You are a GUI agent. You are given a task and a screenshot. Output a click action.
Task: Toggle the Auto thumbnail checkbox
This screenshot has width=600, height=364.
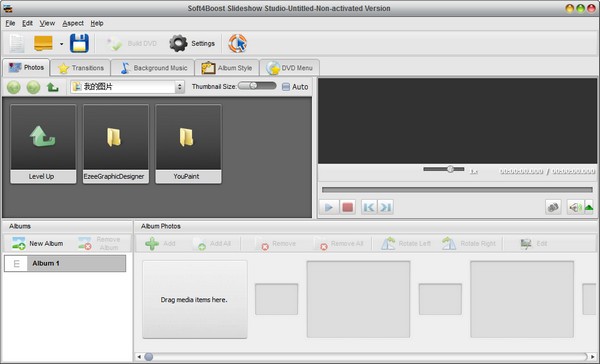(x=286, y=87)
